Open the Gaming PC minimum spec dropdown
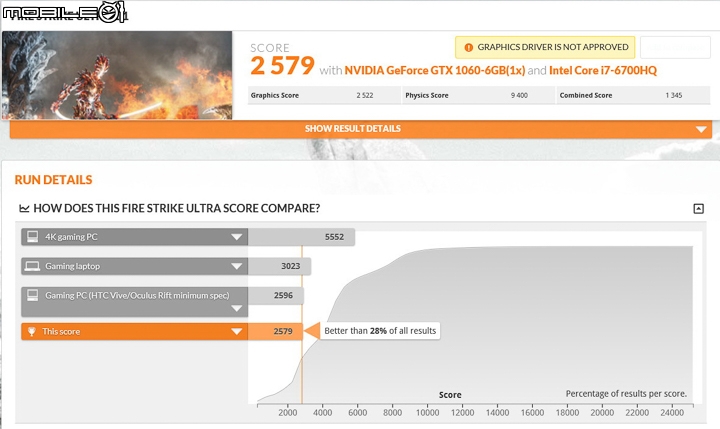 coord(236,308)
